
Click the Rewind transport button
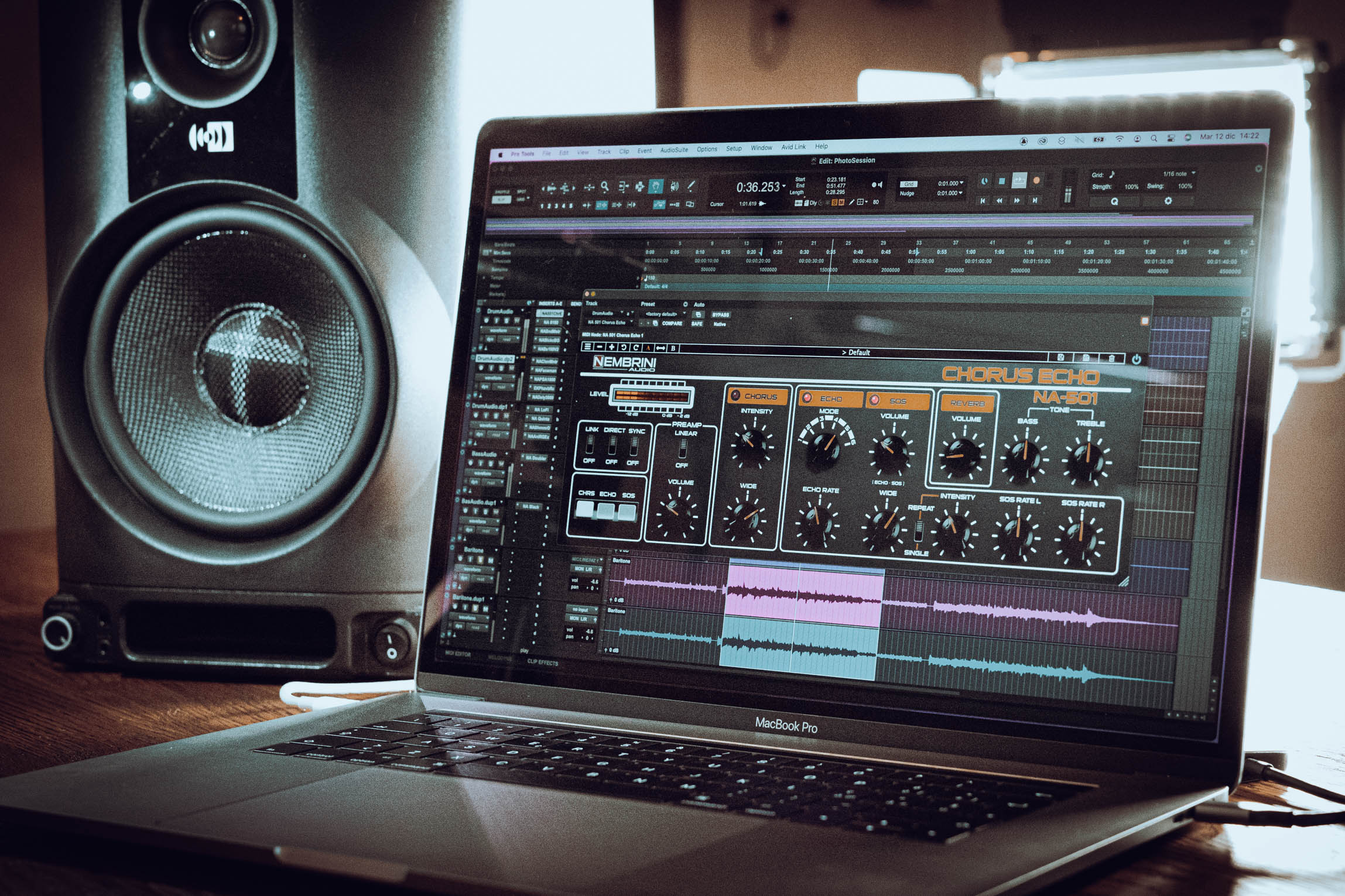pos(1000,201)
